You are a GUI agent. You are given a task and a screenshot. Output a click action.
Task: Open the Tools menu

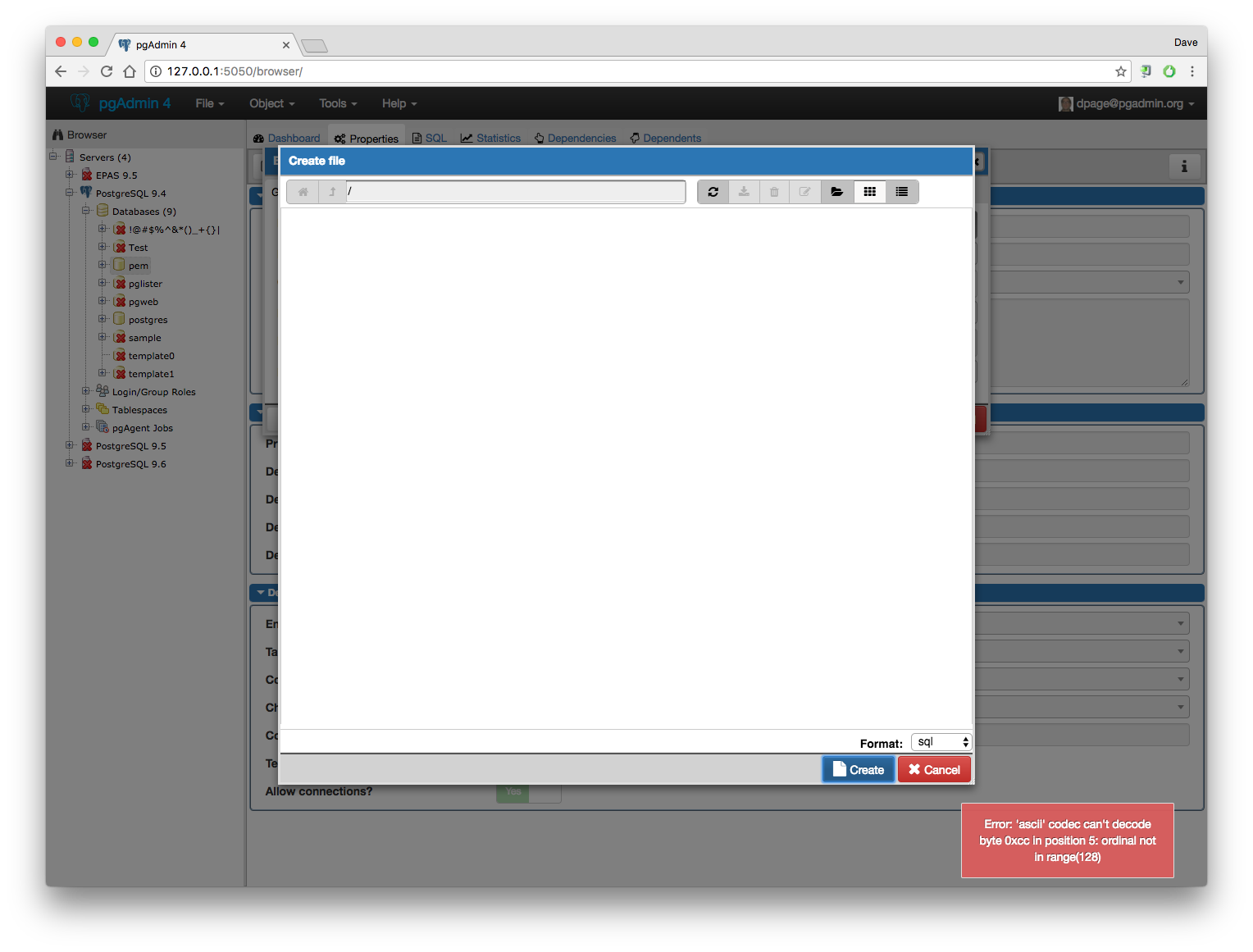click(x=337, y=103)
